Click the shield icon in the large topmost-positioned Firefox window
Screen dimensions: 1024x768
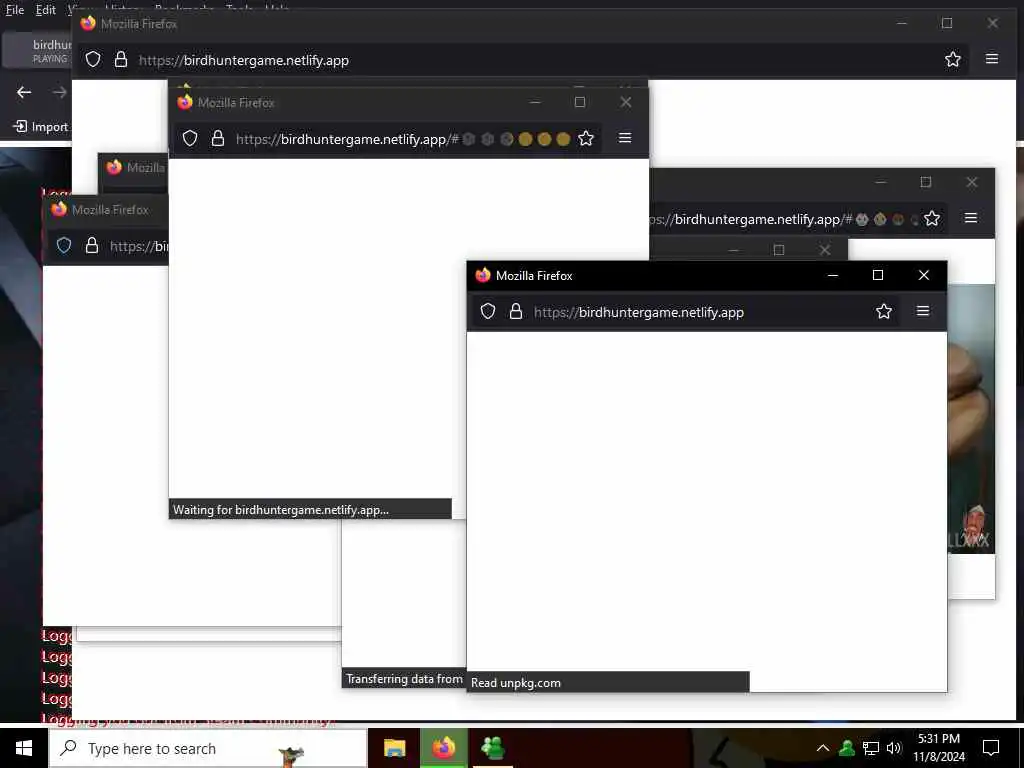[93, 59]
